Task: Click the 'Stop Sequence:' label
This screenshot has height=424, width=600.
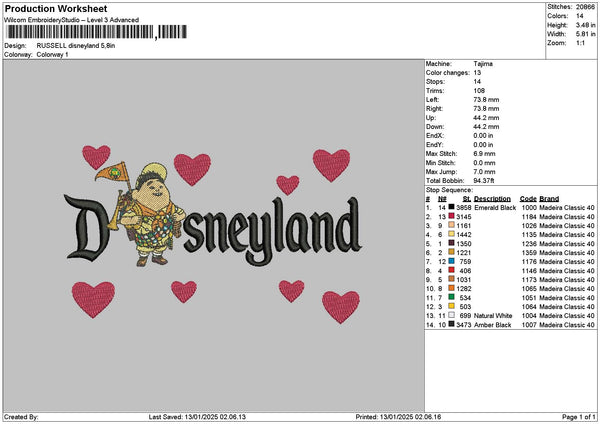Action: [449, 190]
